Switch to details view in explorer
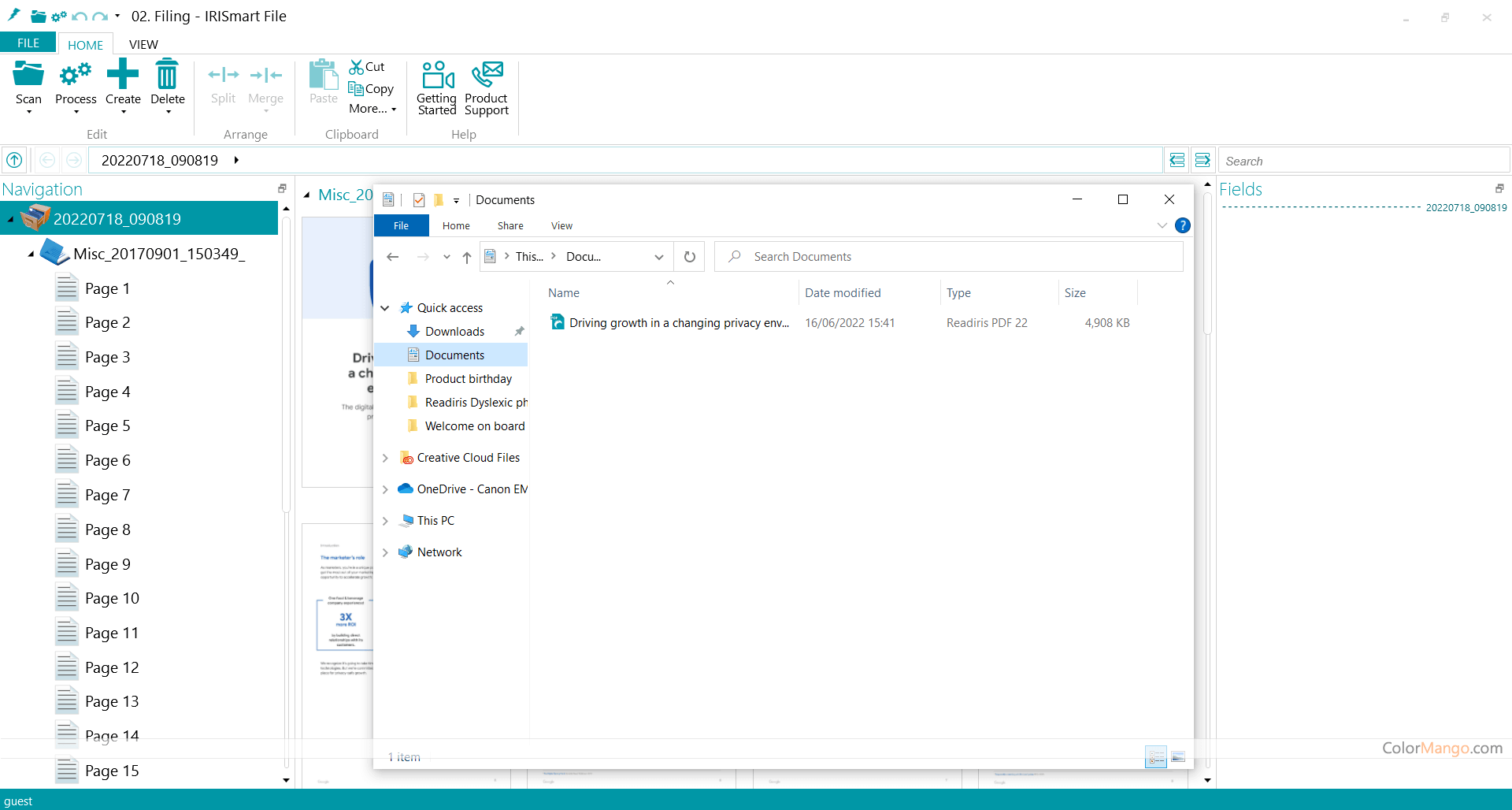1512x810 pixels. (1156, 757)
